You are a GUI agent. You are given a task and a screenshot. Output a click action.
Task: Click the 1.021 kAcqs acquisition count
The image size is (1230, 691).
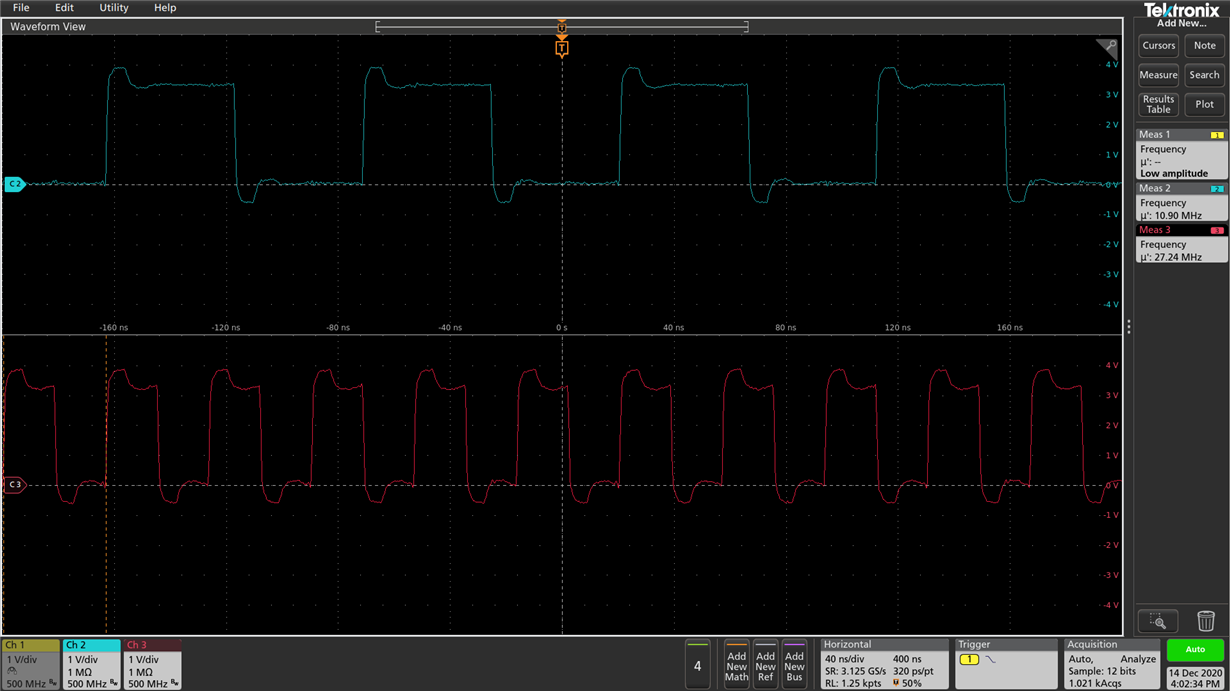click(x=1094, y=684)
